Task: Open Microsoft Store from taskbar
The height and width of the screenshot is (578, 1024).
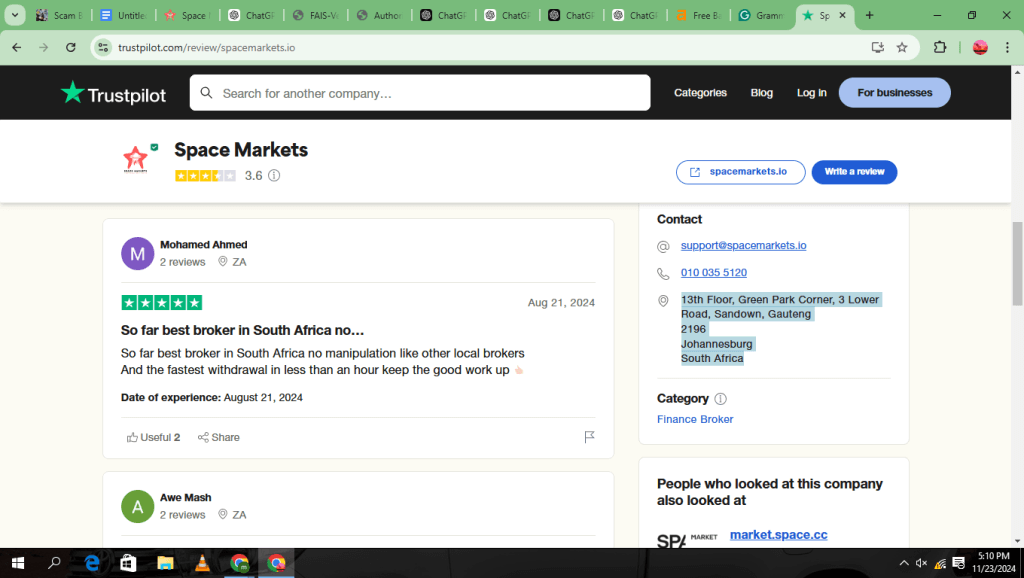Action: pyautogui.click(x=129, y=563)
